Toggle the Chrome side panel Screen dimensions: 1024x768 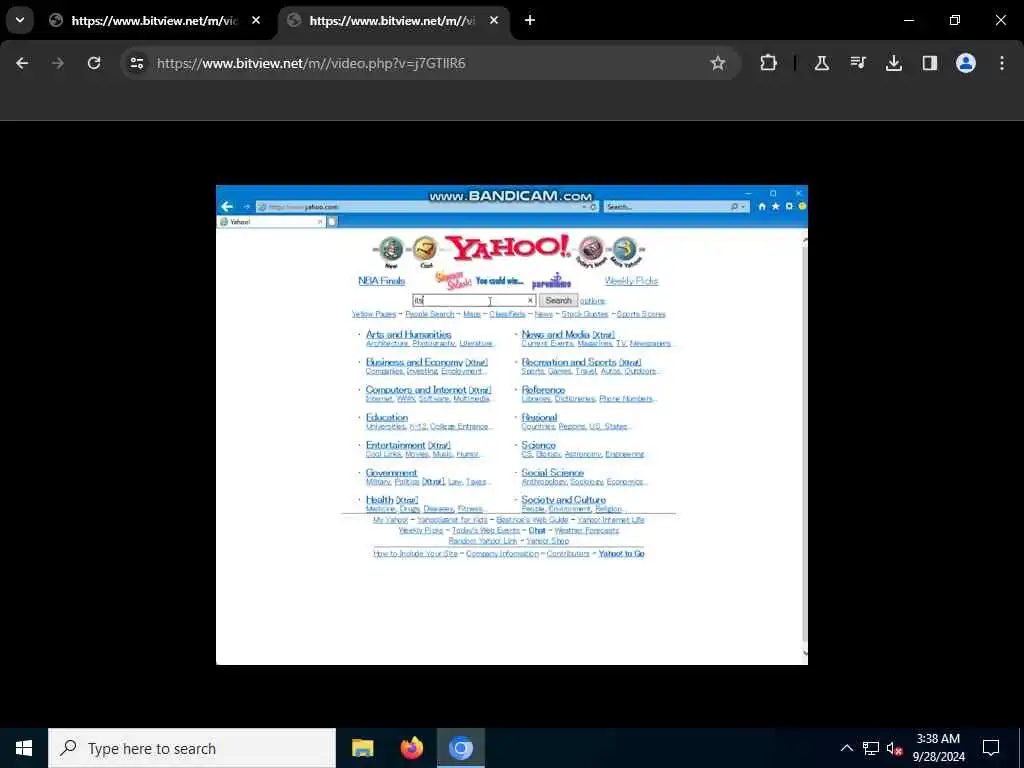(x=930, y=63)
